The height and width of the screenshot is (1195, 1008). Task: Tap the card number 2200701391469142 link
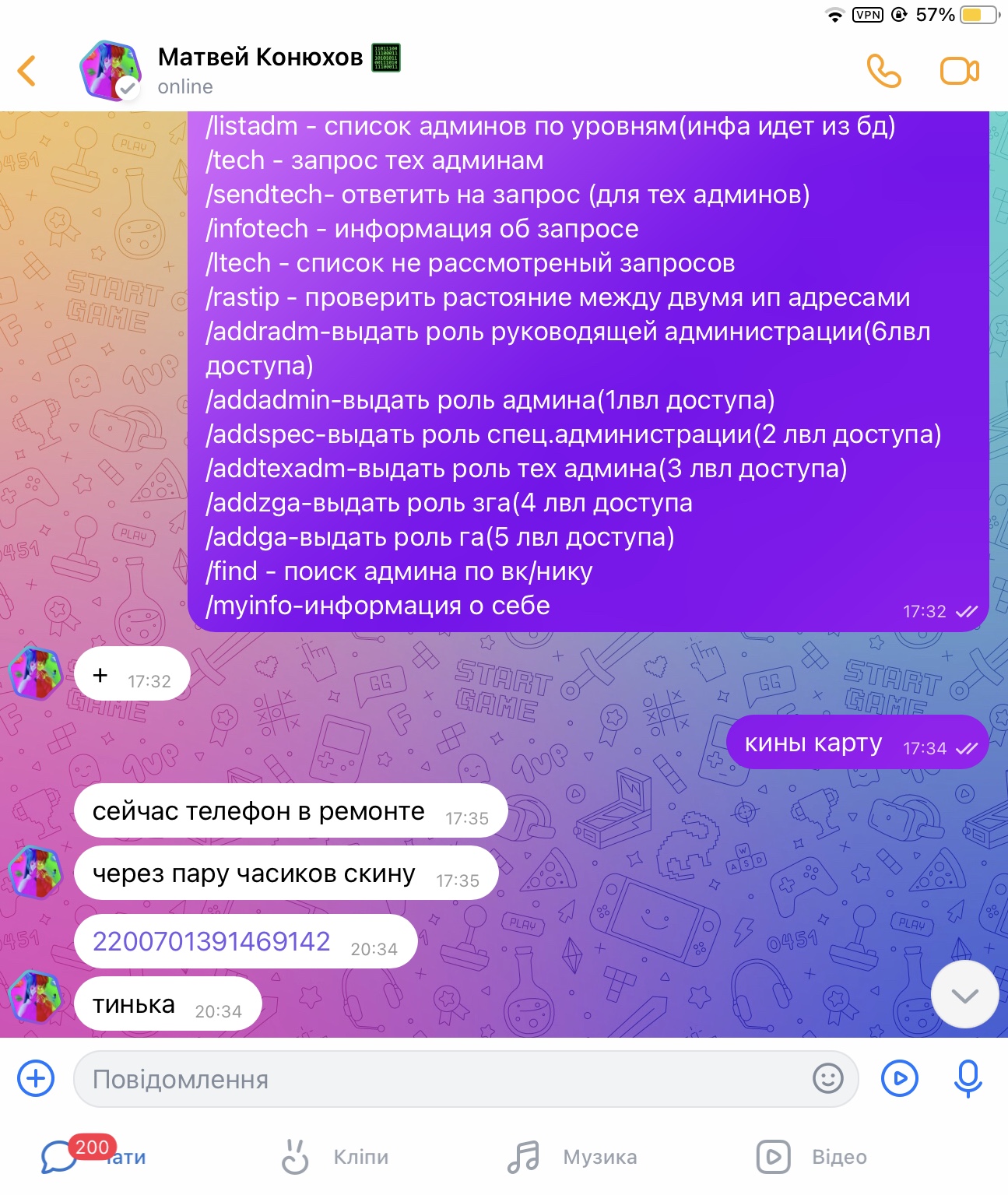pos(211,942)
